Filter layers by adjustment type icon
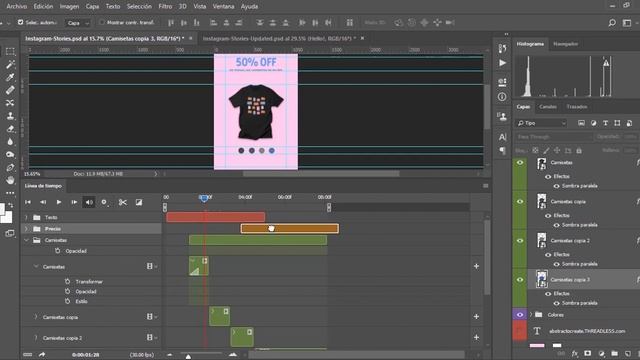The height and width of the screenshot is (360, 640). tap(593, 123)
